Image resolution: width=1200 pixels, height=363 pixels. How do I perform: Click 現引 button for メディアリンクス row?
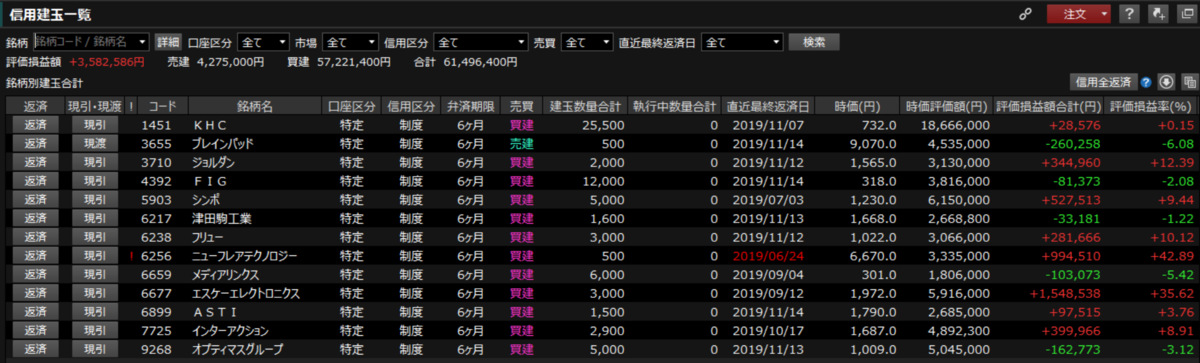coord(94,274)
